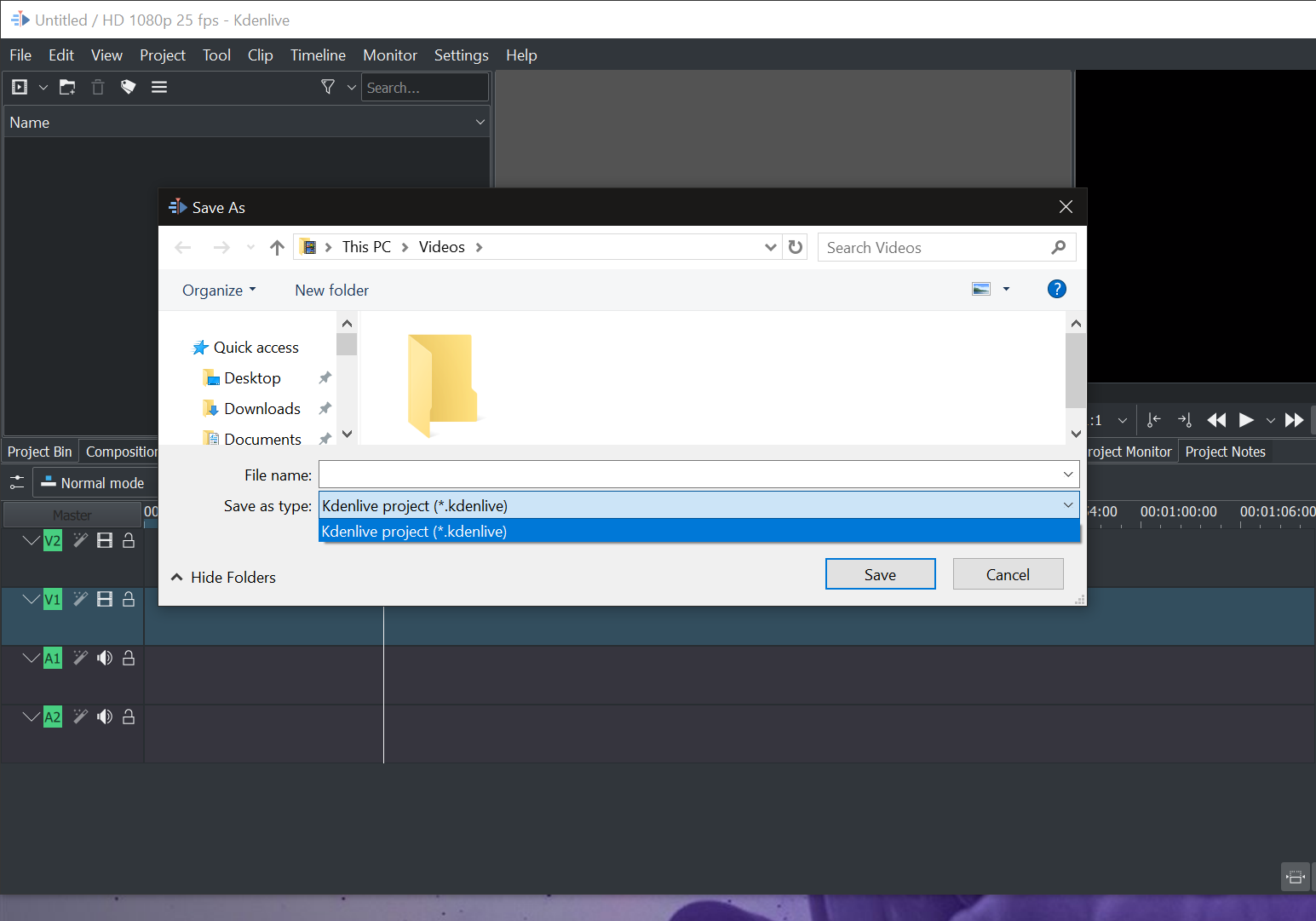Viewport: 1316px width, 921px height.
Task: Mute audio track A1
Action: coord(105,658)
